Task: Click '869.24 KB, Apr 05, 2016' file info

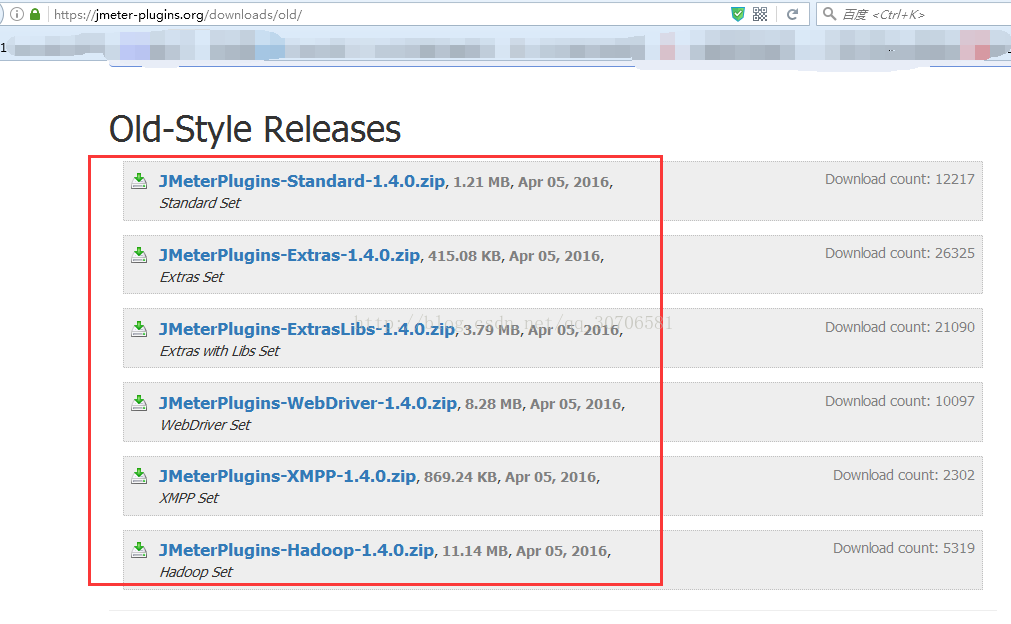Action: [x=512, y=477]
